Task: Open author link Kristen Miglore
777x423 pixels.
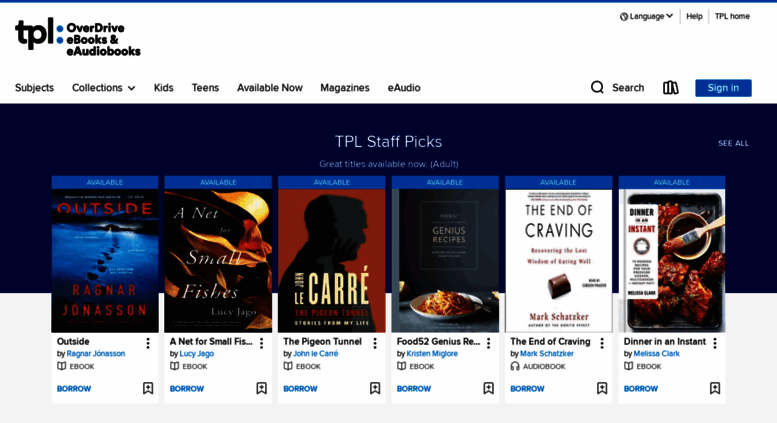Action: coord(432,354)
